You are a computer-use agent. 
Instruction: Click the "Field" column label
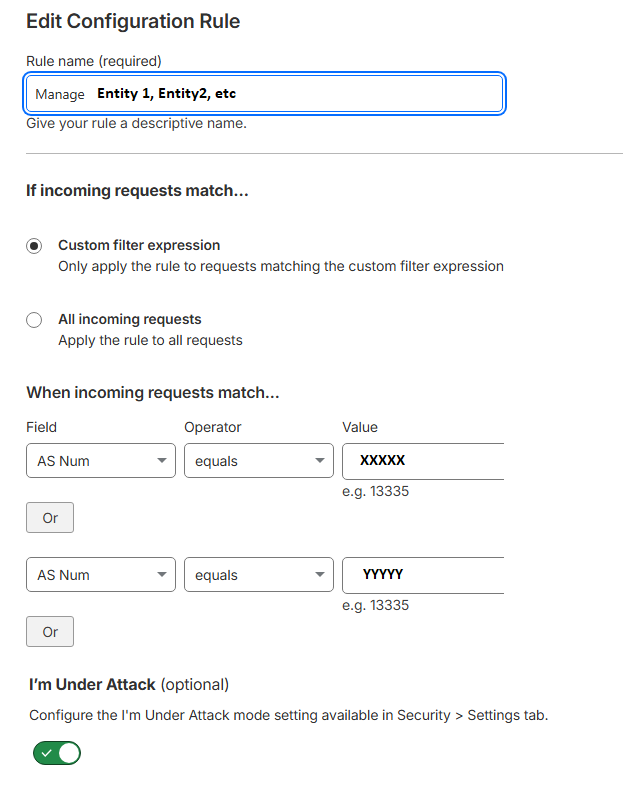[x=42, y=427]
